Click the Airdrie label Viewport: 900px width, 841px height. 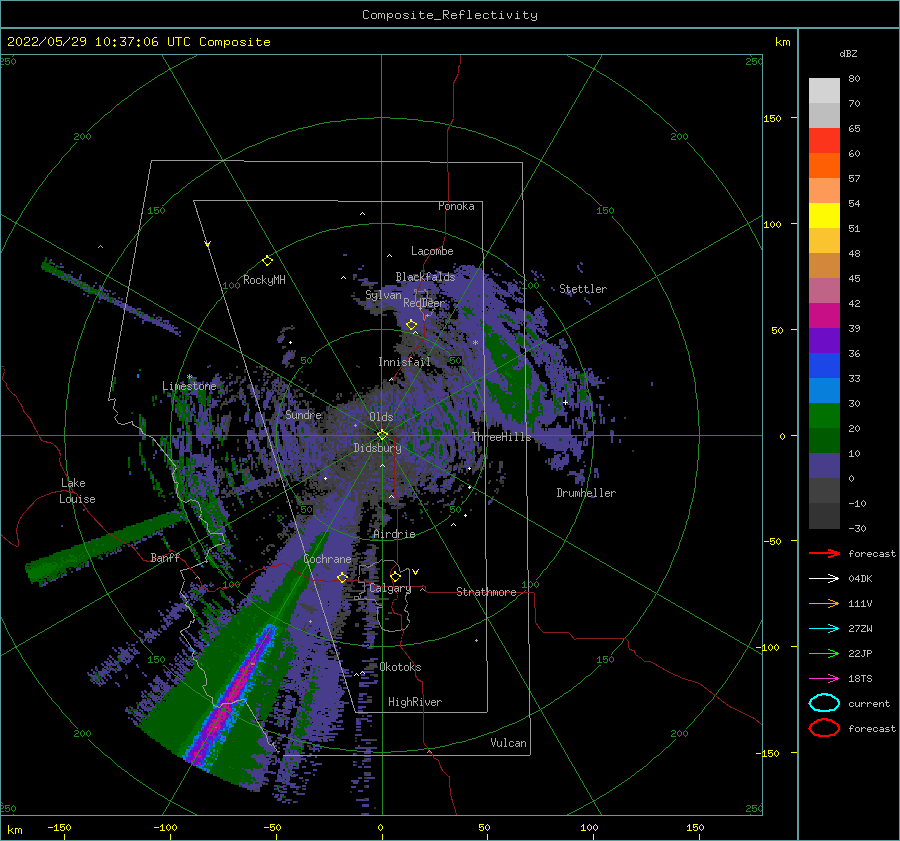coord(394,534)
